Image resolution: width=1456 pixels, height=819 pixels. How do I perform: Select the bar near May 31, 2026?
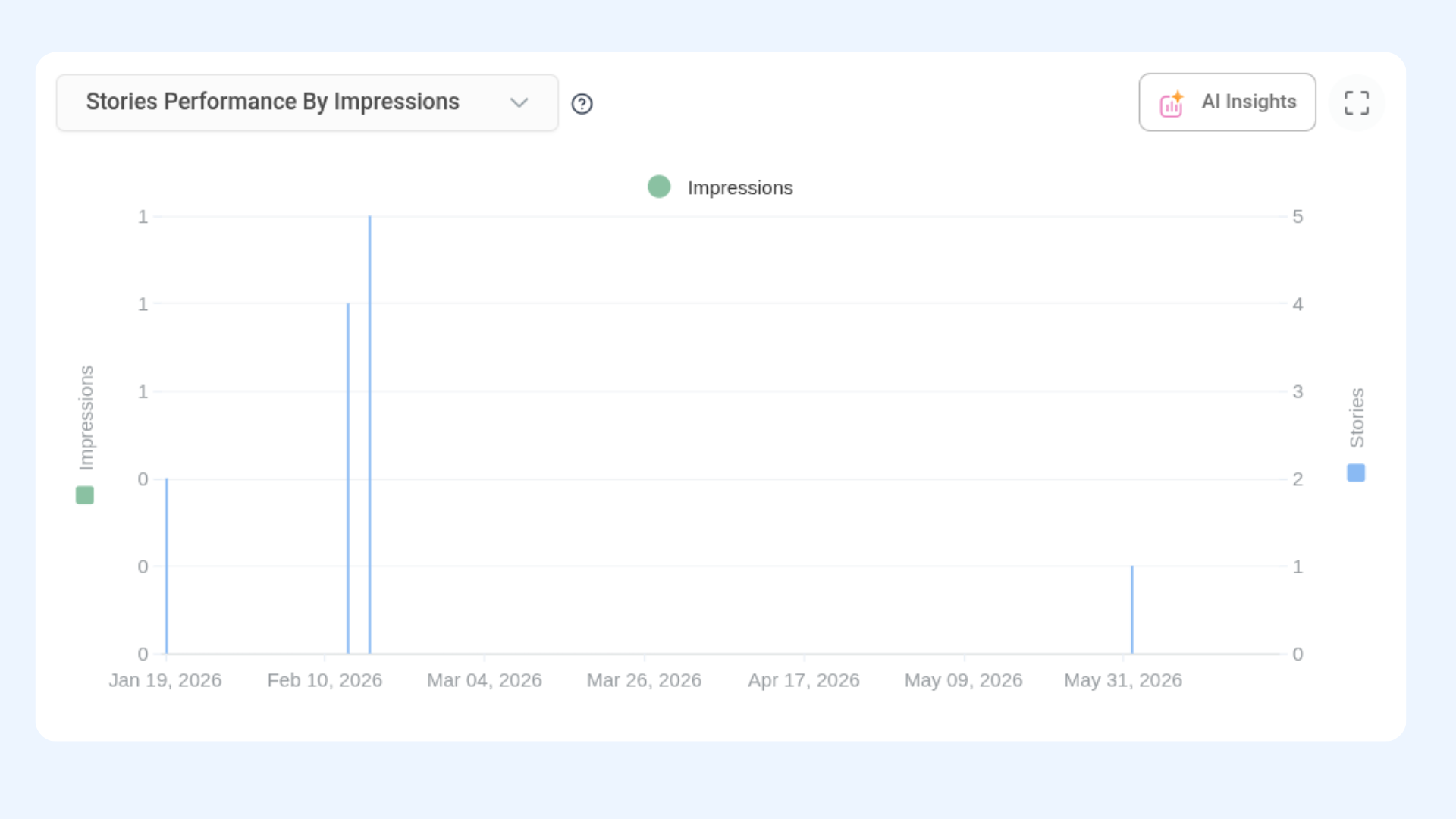(x=1132, y=610)
